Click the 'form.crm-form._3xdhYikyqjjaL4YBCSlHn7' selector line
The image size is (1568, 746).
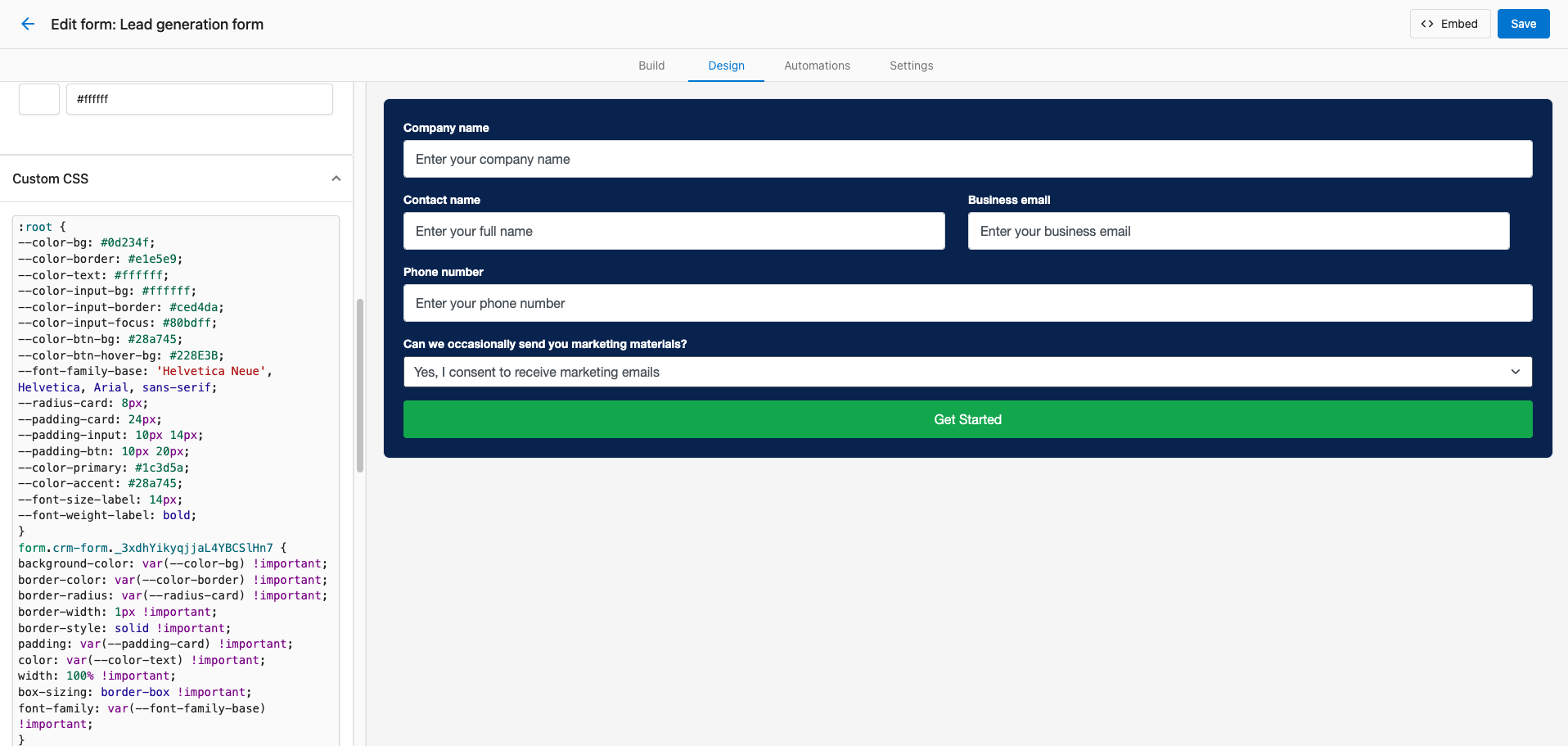(152, 548)
